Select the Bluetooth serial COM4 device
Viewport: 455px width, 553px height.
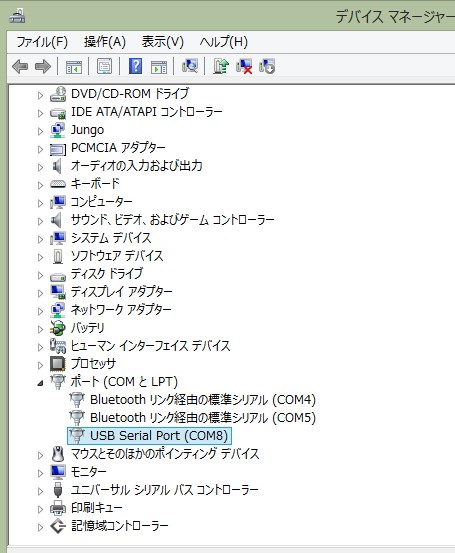[202, 400]
